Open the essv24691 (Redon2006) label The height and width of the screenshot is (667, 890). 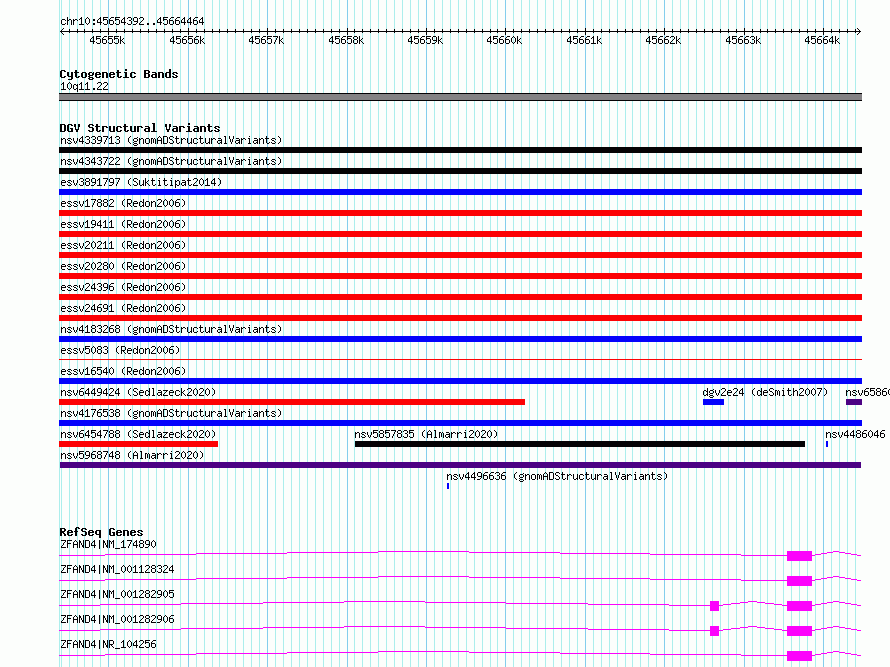(123, 308)
